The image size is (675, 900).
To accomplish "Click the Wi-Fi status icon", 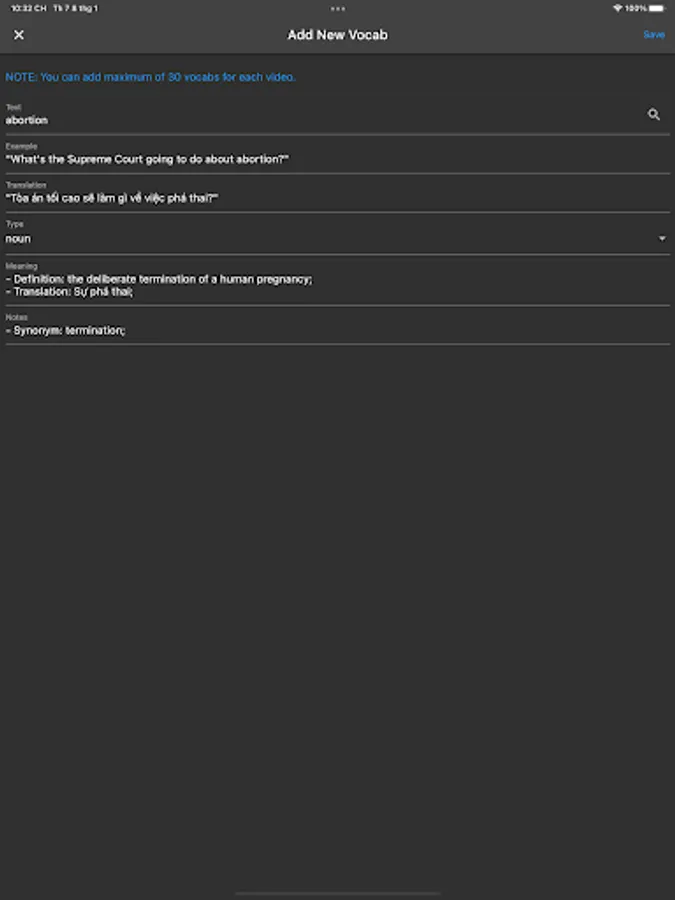I will (618, 8).
